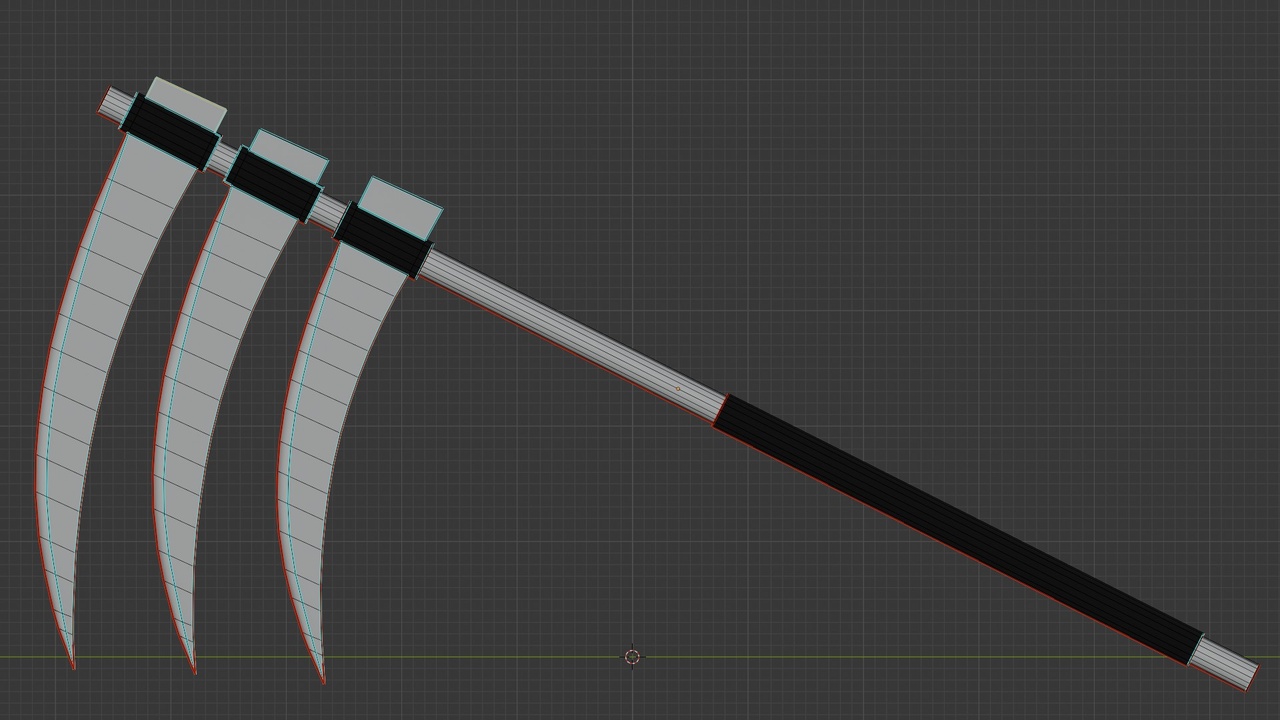Screen dimensions: 1280x720
Task: Select the gray block atop the rightmost collar
Action: [x=400, y=208]
